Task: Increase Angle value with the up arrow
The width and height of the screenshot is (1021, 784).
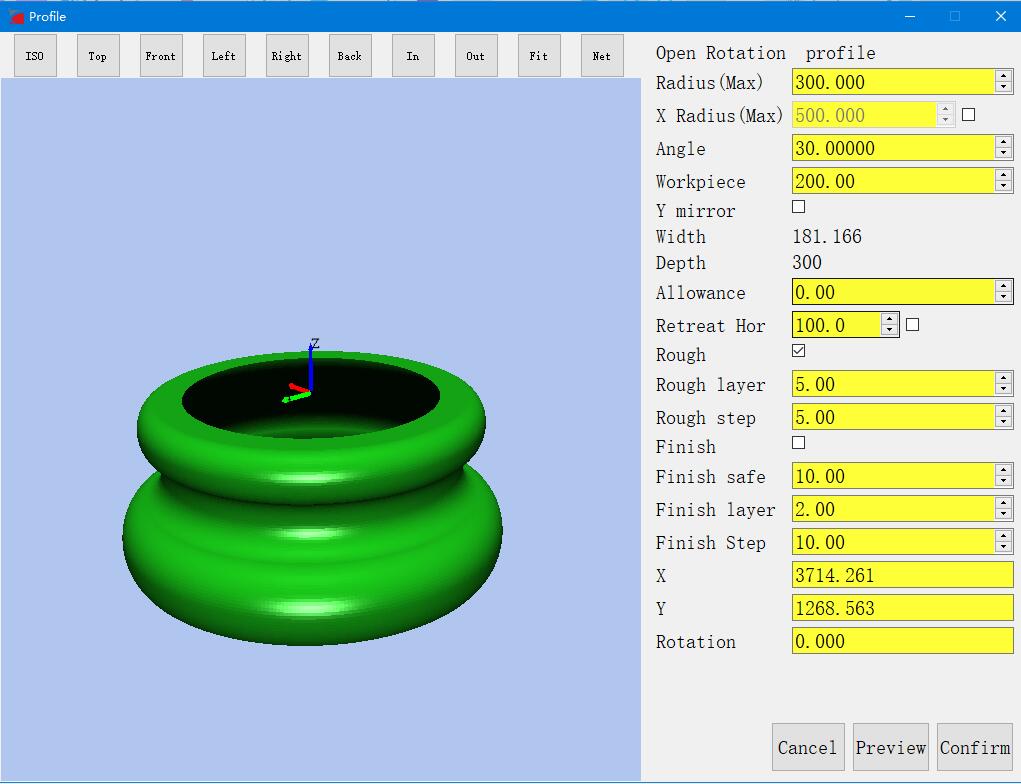Action: (x=1003, y=142)
